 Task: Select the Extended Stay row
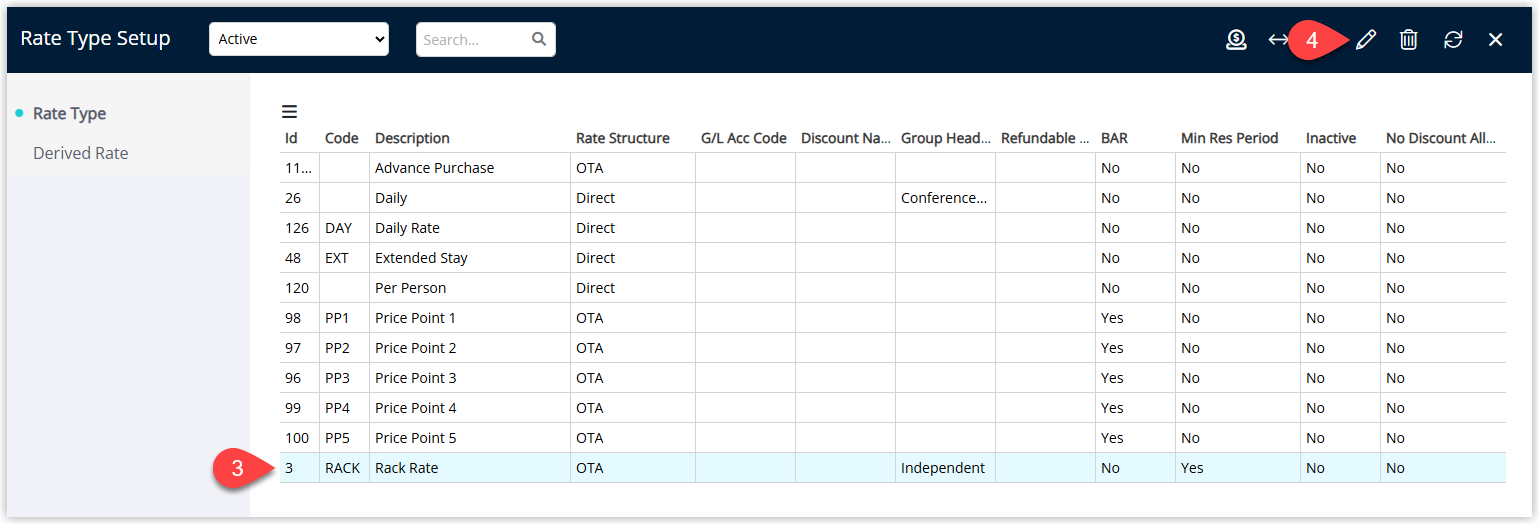[x=892, y=258]
